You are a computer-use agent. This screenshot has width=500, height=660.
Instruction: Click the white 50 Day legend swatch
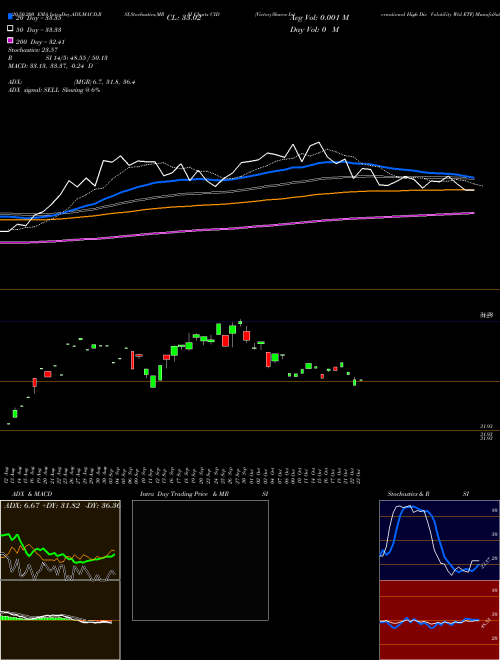tap(10, 29)
